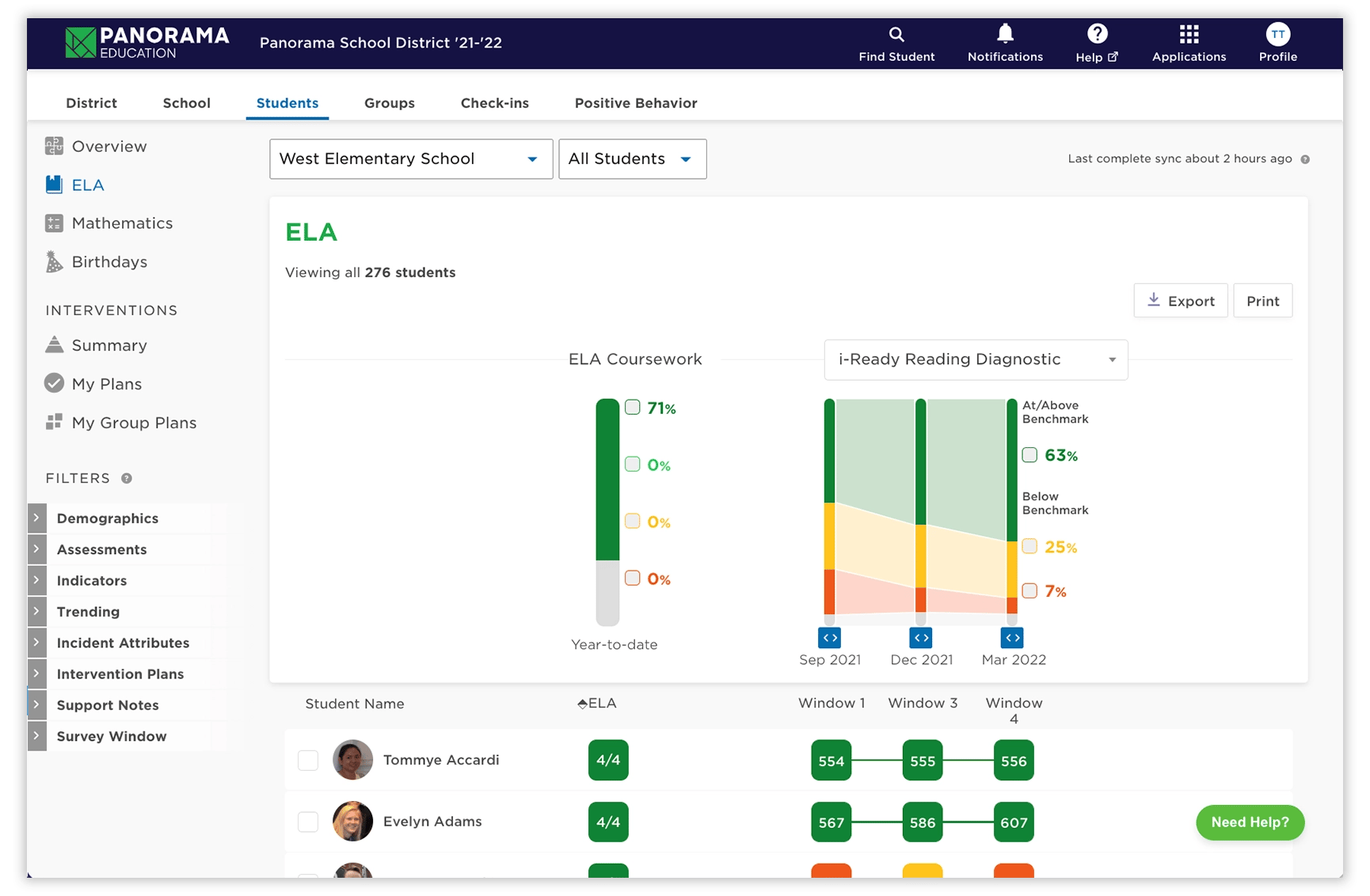Open the TT Profile avatar
This screenshot has width=1370, height=896.
coord(1277,34)
